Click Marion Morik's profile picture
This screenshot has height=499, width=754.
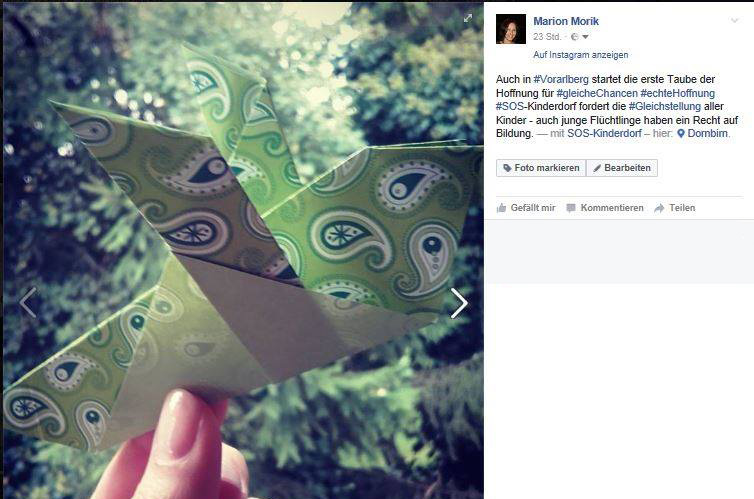tap(511, 29)
